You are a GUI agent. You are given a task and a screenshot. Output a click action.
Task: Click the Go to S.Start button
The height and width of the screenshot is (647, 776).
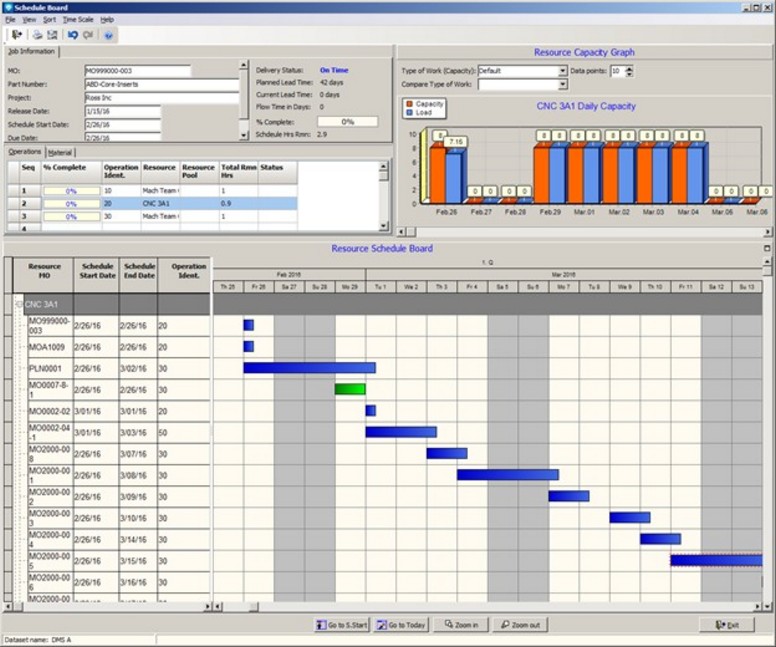[x=342, y=625]
